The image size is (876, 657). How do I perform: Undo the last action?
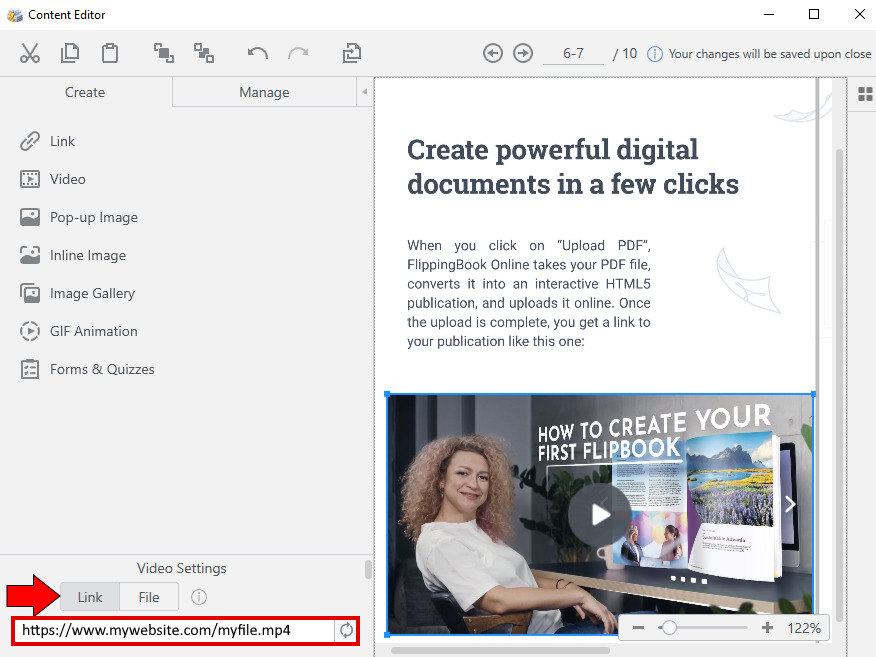pos(258,53)
